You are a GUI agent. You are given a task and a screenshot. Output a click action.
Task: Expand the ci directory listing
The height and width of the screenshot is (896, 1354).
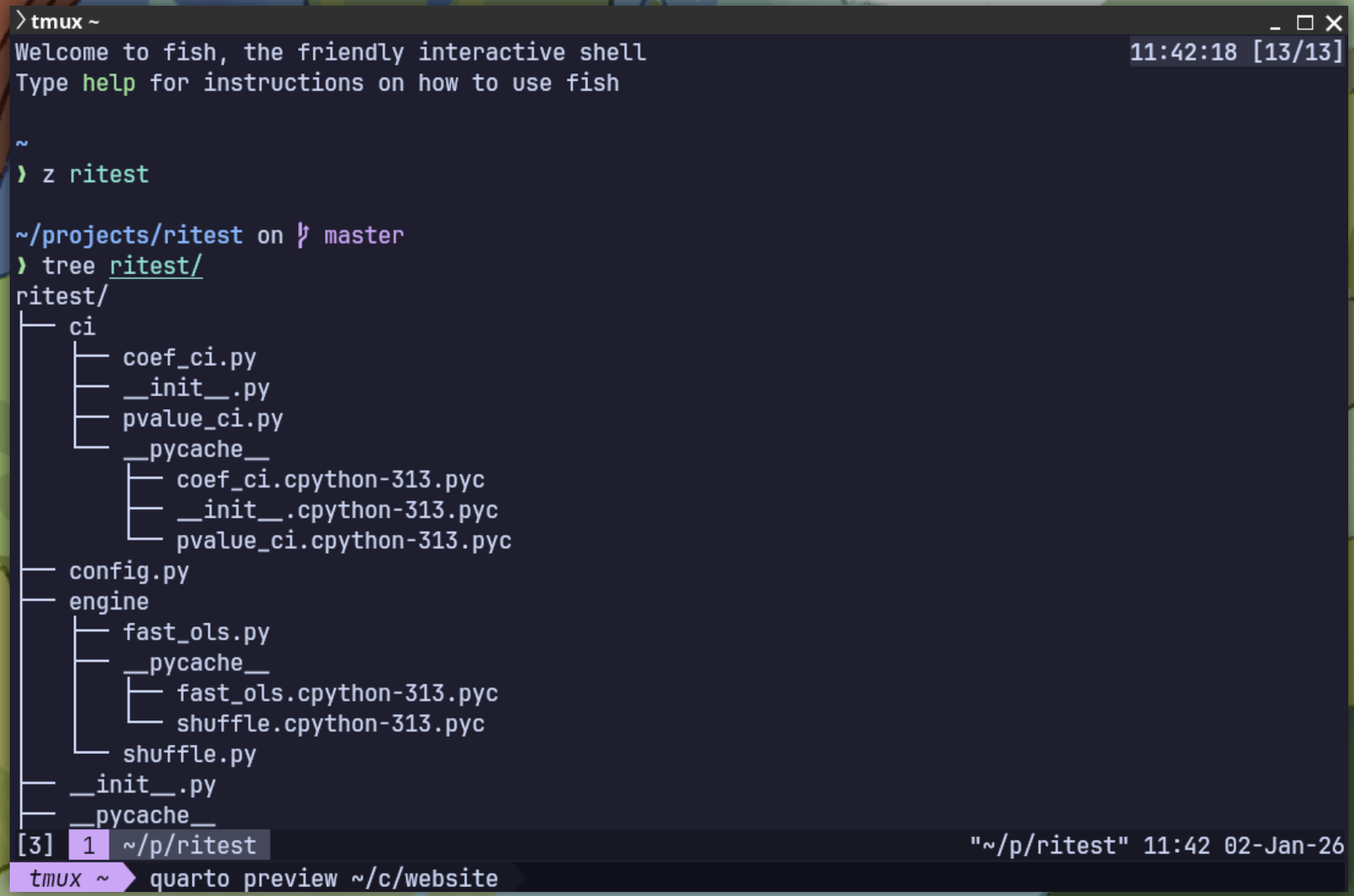point(81,327)
